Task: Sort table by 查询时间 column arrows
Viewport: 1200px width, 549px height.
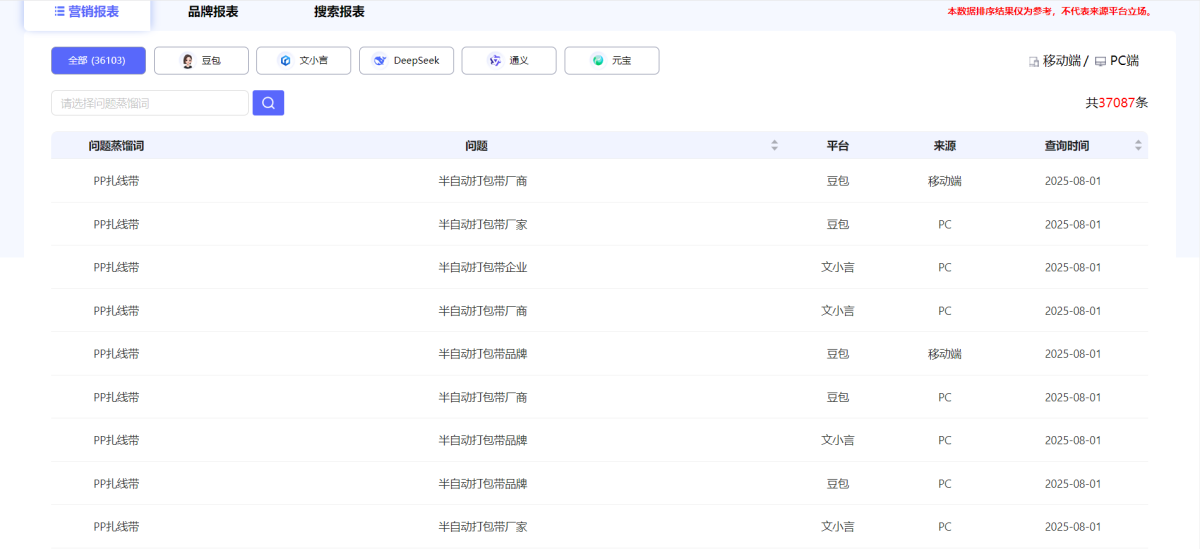Action: [1138, 146]
